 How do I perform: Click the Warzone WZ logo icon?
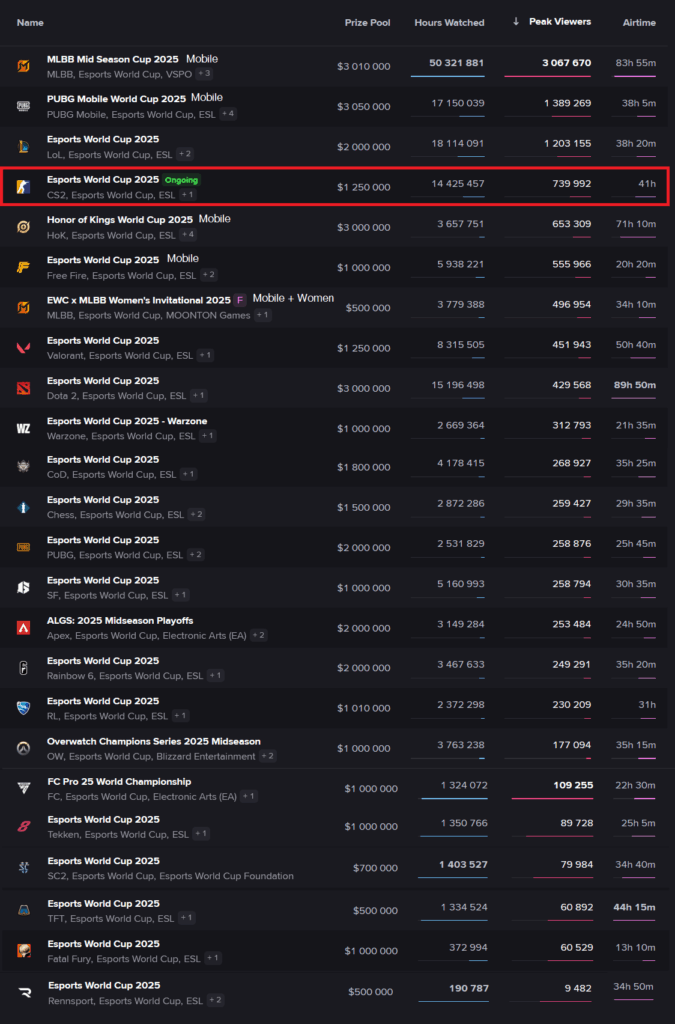pos(24,428)
